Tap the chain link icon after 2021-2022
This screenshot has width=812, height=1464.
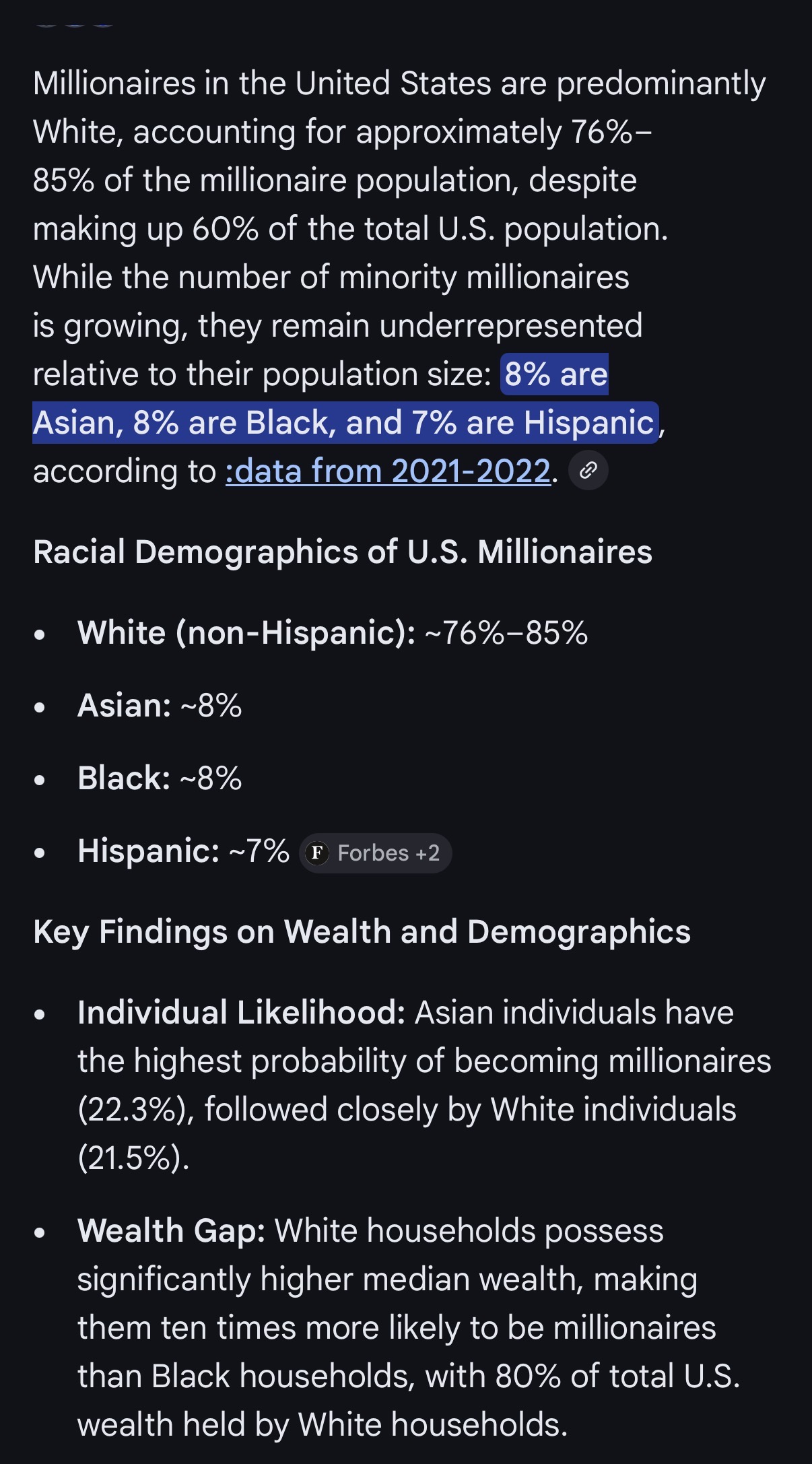pos(588,470)
